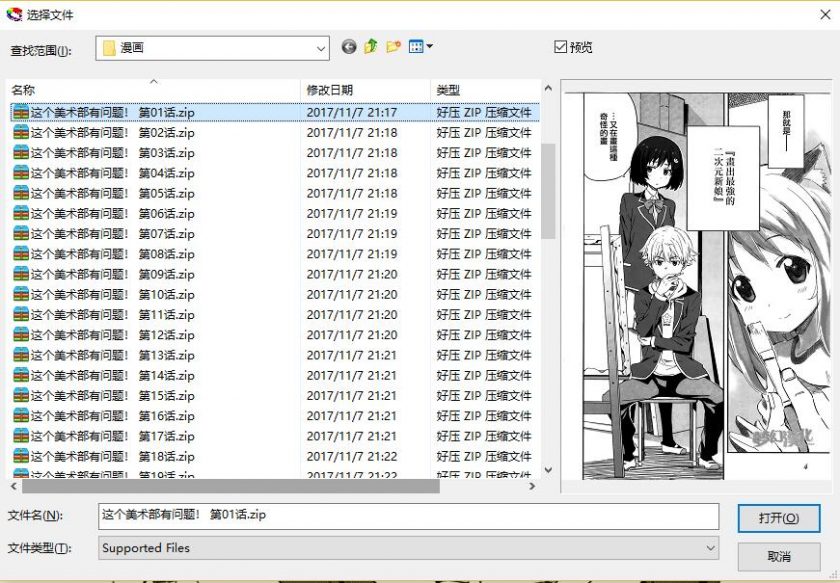Click the 文件名 input field
The image size is (840, 583).
(x=408, y=515)
